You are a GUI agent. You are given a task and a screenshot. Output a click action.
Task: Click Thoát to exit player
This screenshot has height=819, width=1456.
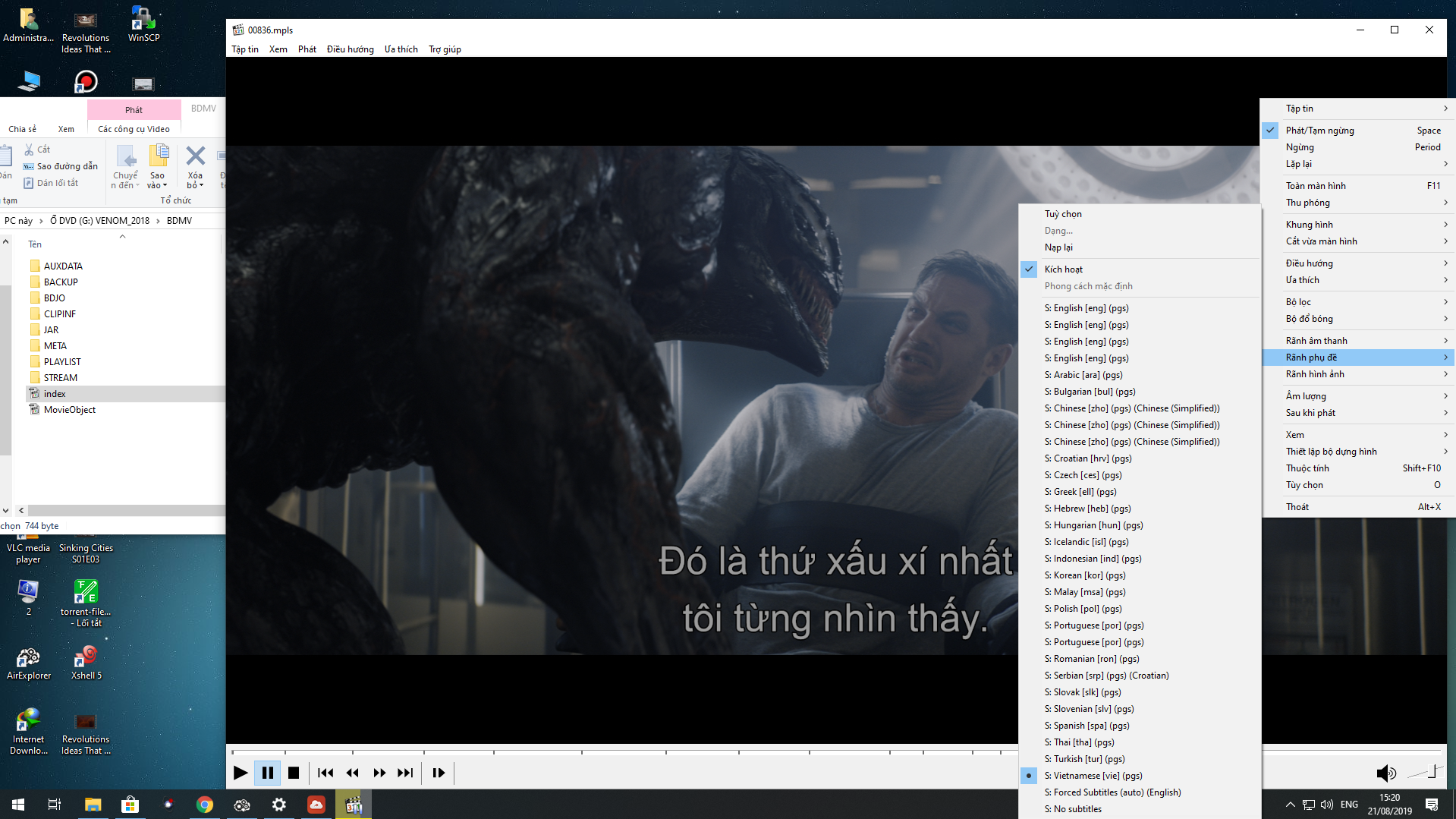tap(1358, 507)
